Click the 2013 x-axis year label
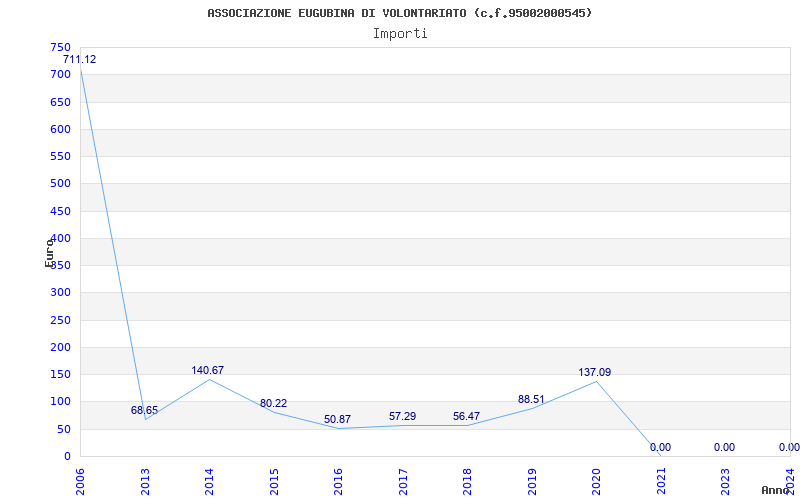Viewport: 800px width, 500px height. coord(145,482)
